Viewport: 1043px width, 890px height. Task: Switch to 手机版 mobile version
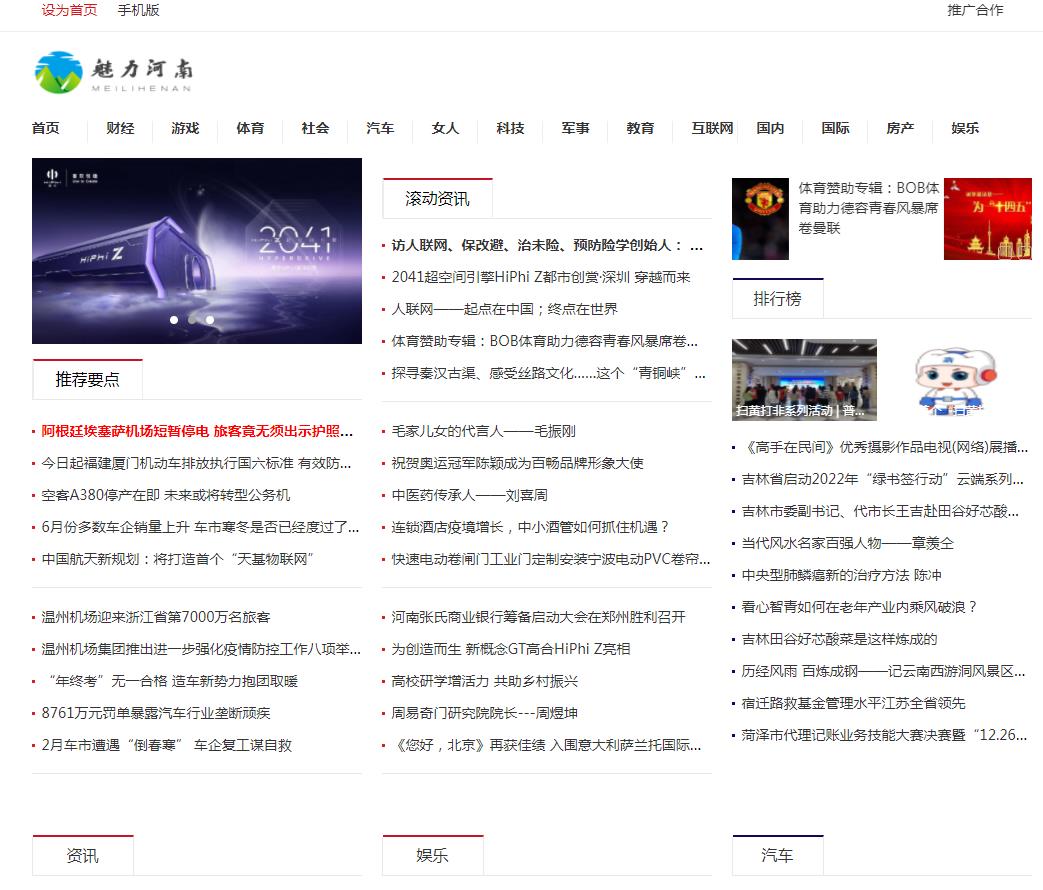(138, 10)
